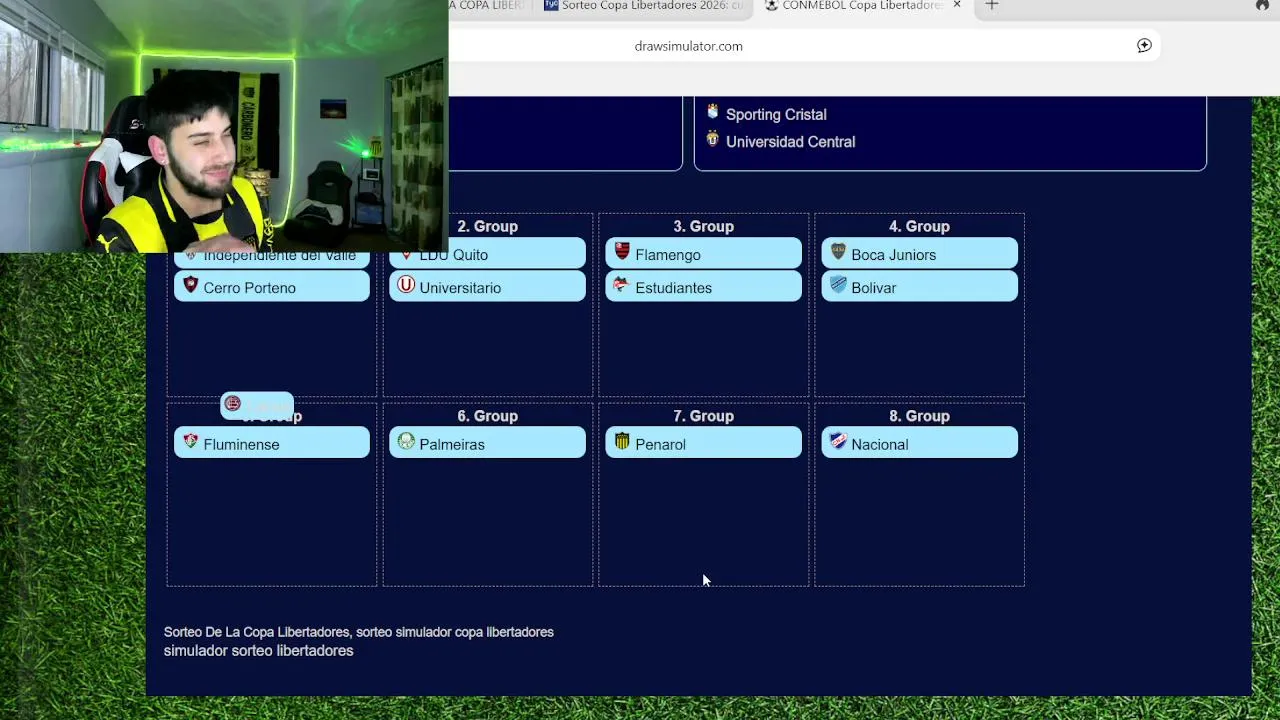Image resolution: width=1280 pixels, height=720 pixels.
Task: Click the Palmeiras green crest
Action: tap(406, 441)
